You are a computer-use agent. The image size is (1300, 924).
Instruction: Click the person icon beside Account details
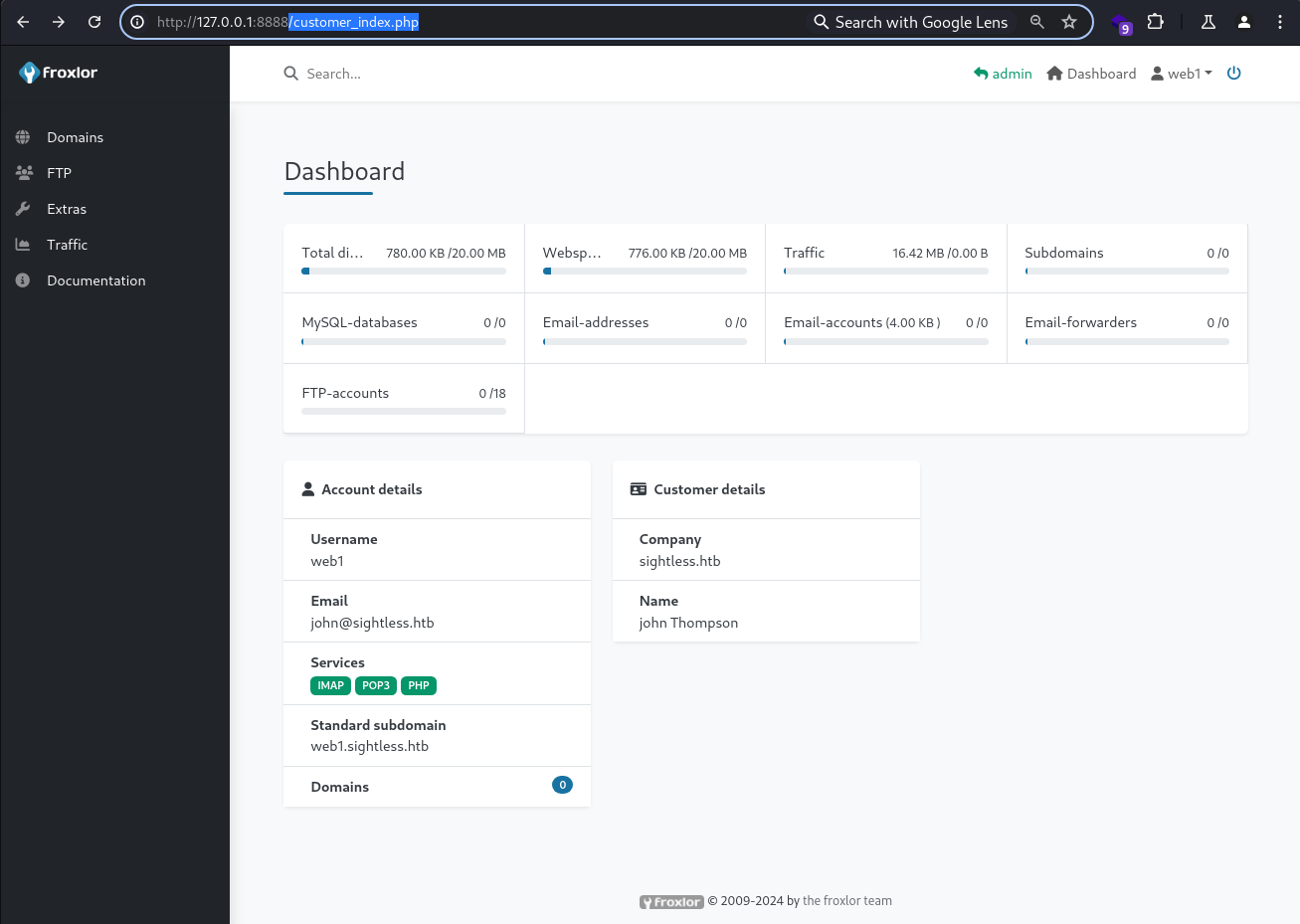pos(308,489)
